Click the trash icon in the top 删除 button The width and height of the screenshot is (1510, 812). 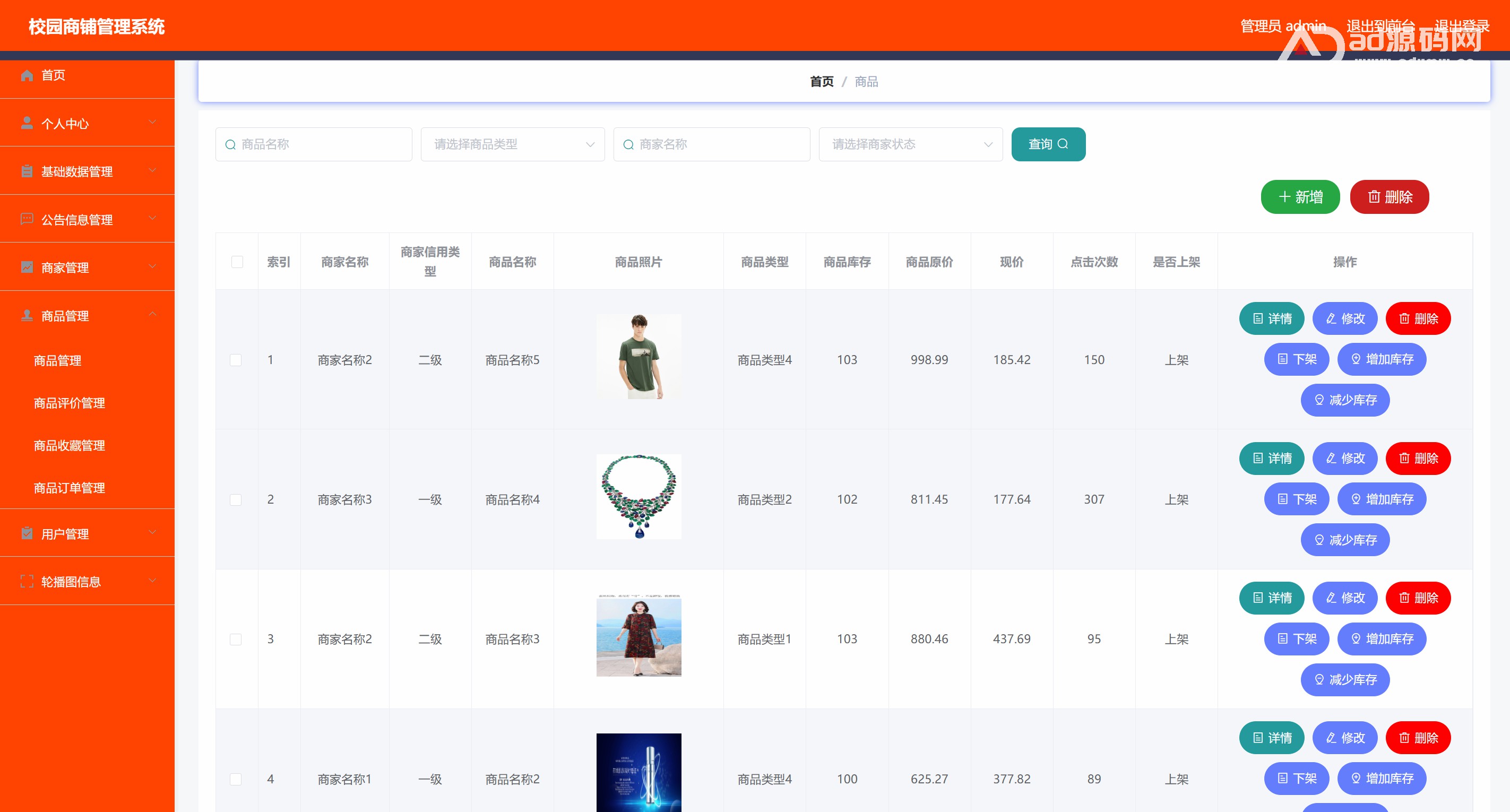[1374, 197]
